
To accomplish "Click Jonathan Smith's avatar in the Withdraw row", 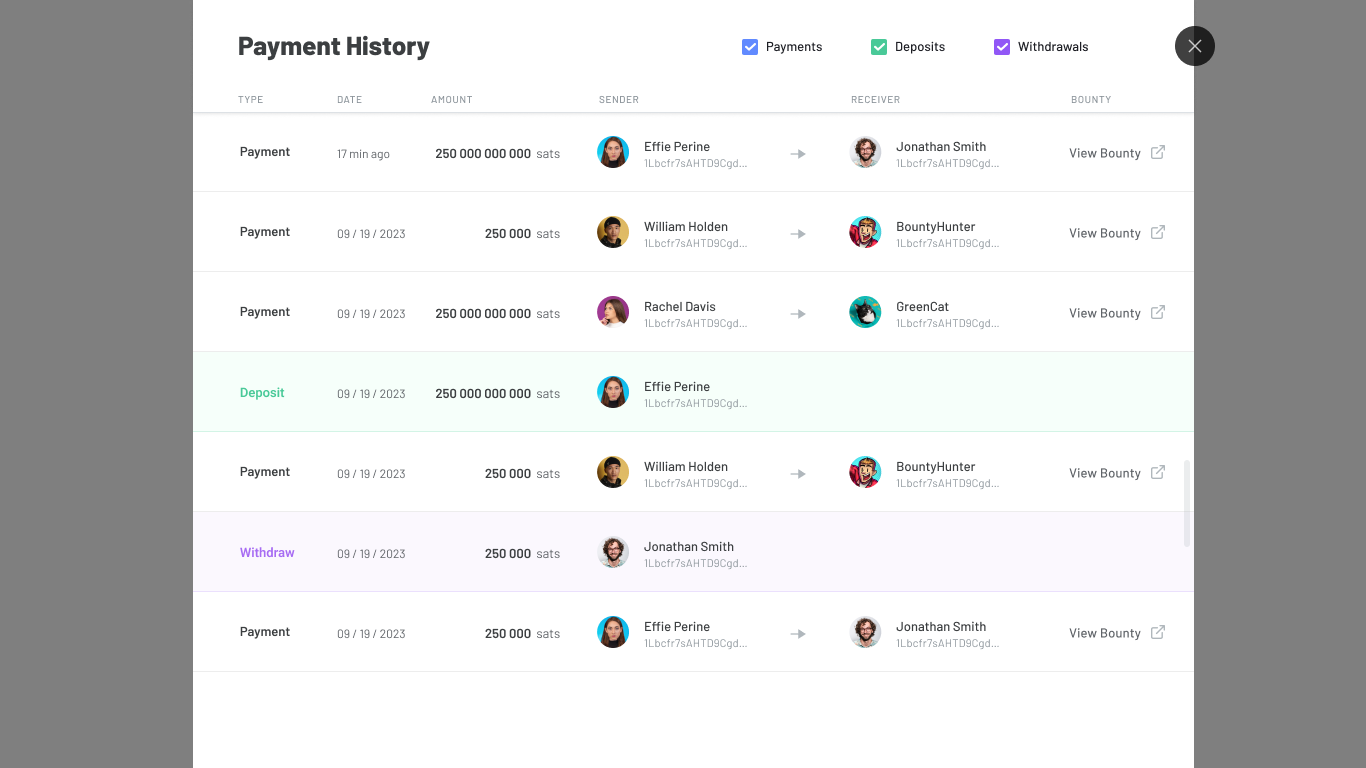I will (613, 551).
